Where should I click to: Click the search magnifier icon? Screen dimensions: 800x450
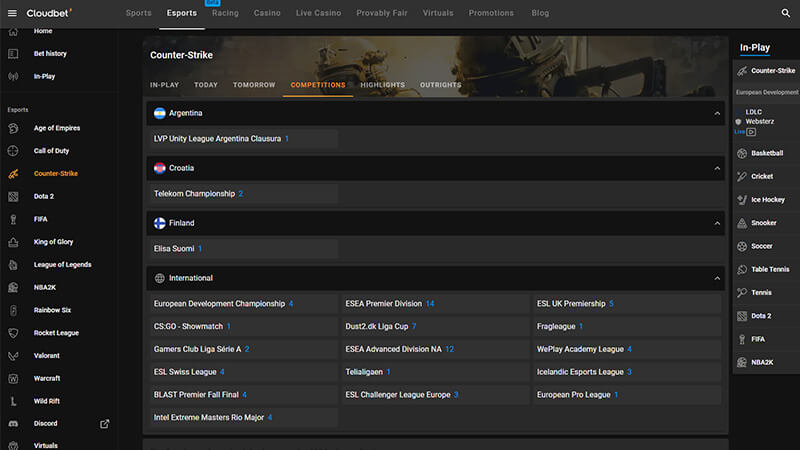[x=785, y=13]
